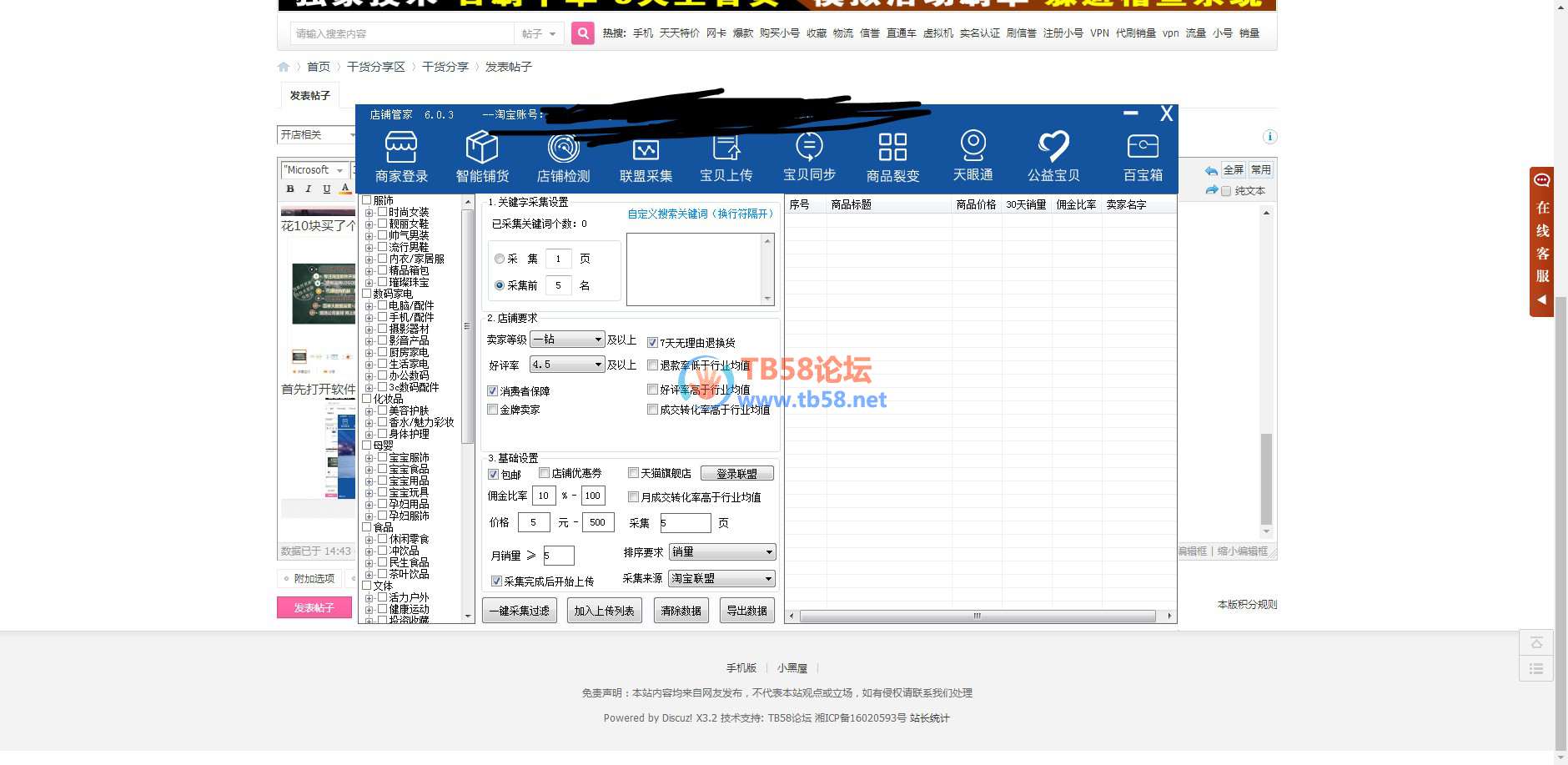
Task: Open the 商品裂变 grid icon
Action: click(892, 158)
